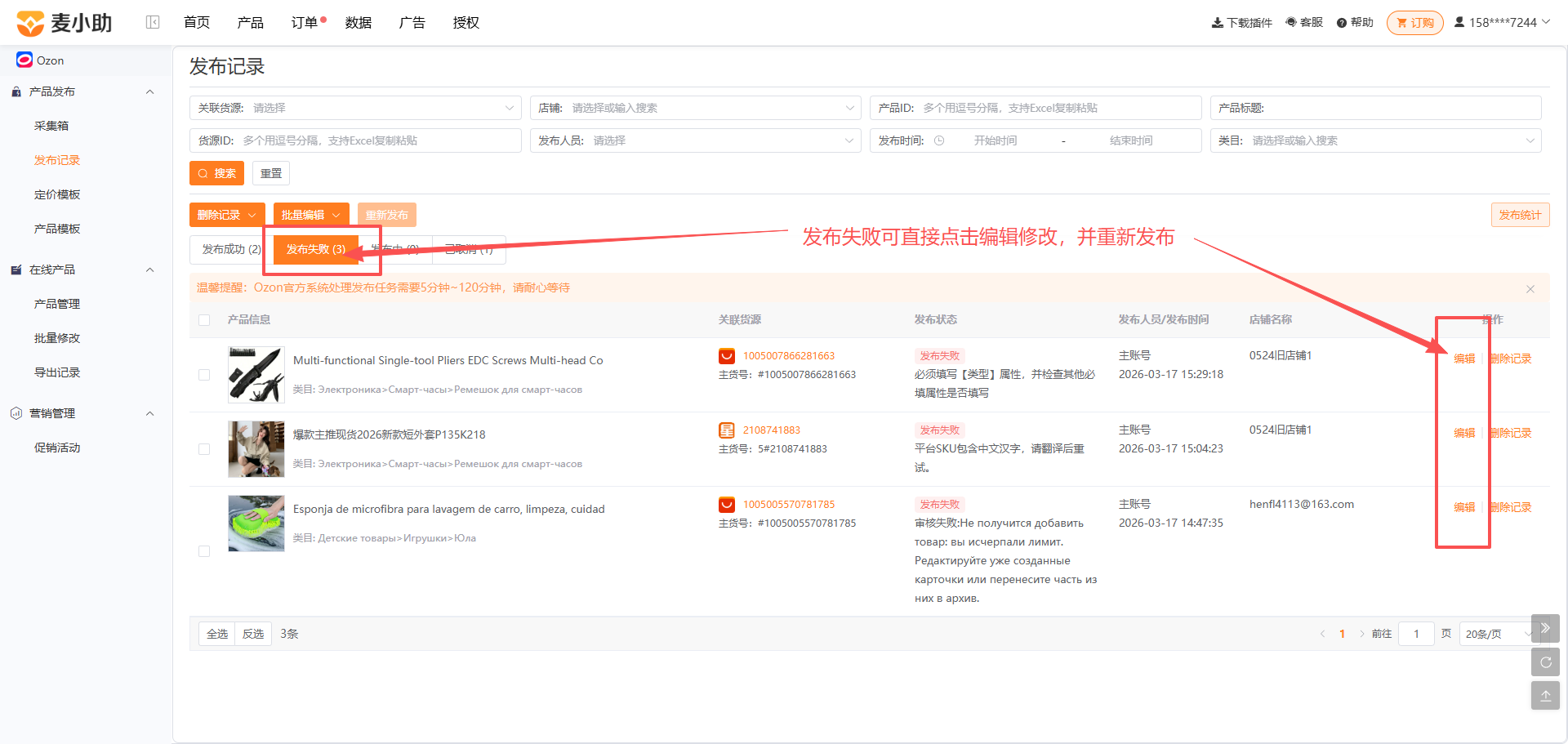Image resolution: width=1568 pixels, height=744 pixels.
Task: Open the 关联货源 dropdown
Action: pyautogui.click(x=355, y=108)
